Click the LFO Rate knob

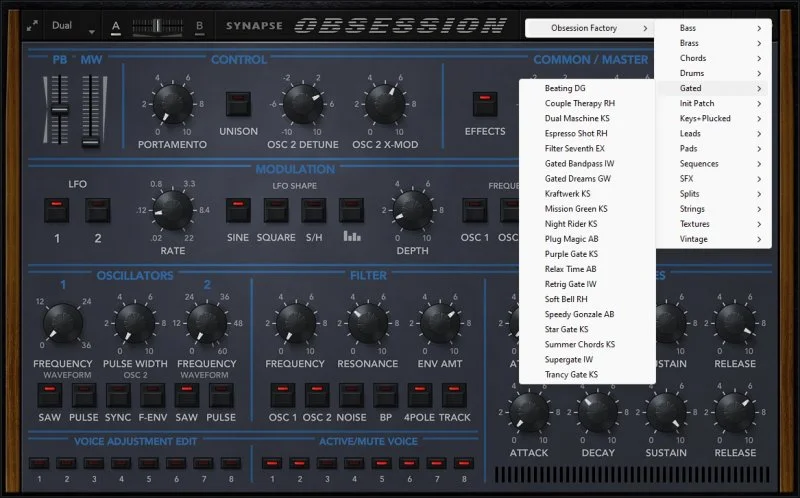click(173, 210)
